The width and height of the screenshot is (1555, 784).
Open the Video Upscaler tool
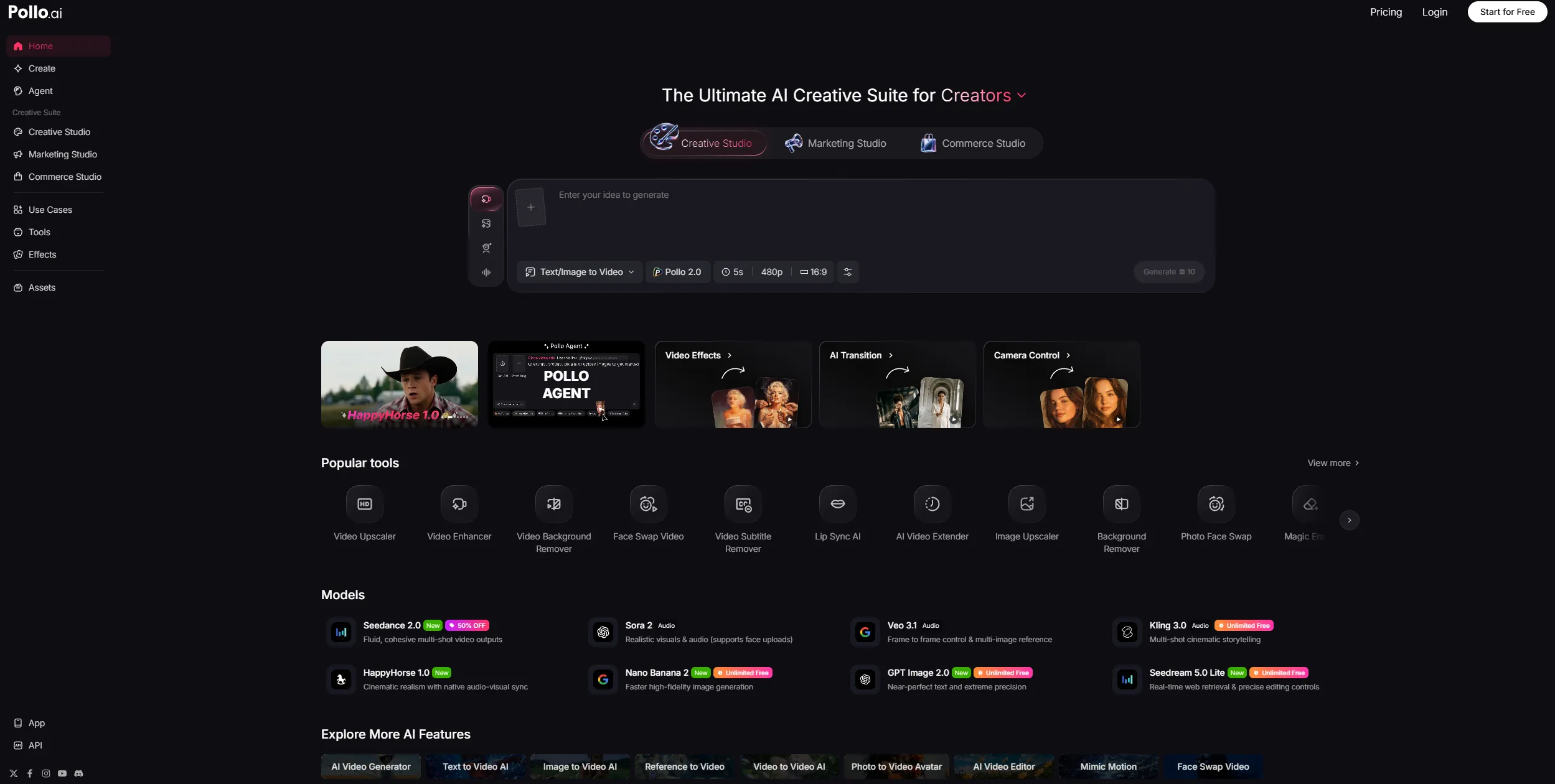coord(365,514)
